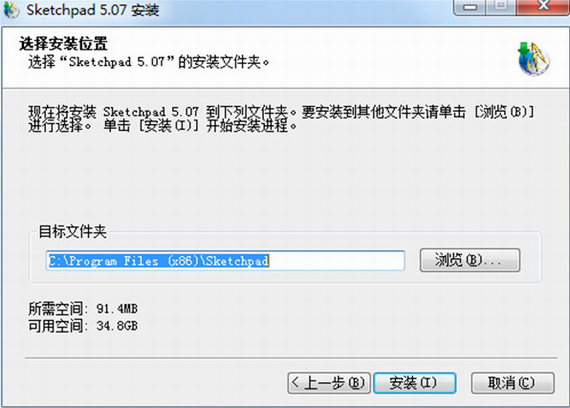Image resolution: width=570 pixels, height=408 pixels.
Task: Go back with the 上一步(B) button
Action: click(x=329, y=383)
